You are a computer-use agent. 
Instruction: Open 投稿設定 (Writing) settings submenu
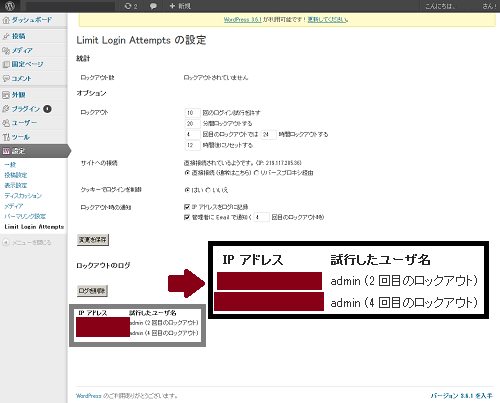[16, 175]
